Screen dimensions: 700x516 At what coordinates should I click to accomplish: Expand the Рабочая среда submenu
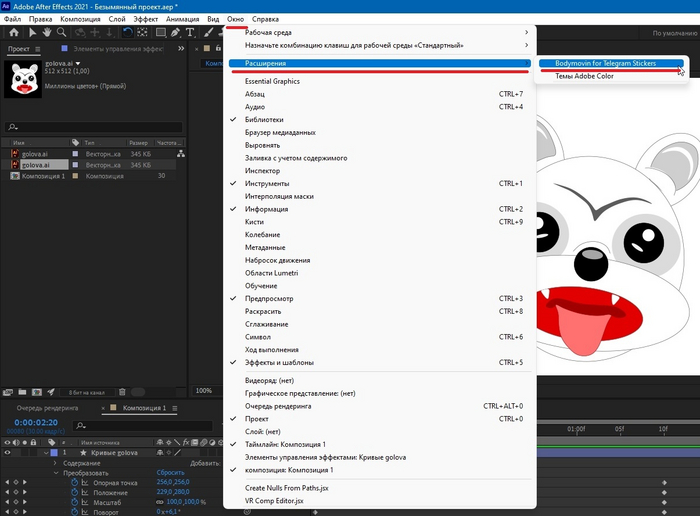(x=379, y=33)
